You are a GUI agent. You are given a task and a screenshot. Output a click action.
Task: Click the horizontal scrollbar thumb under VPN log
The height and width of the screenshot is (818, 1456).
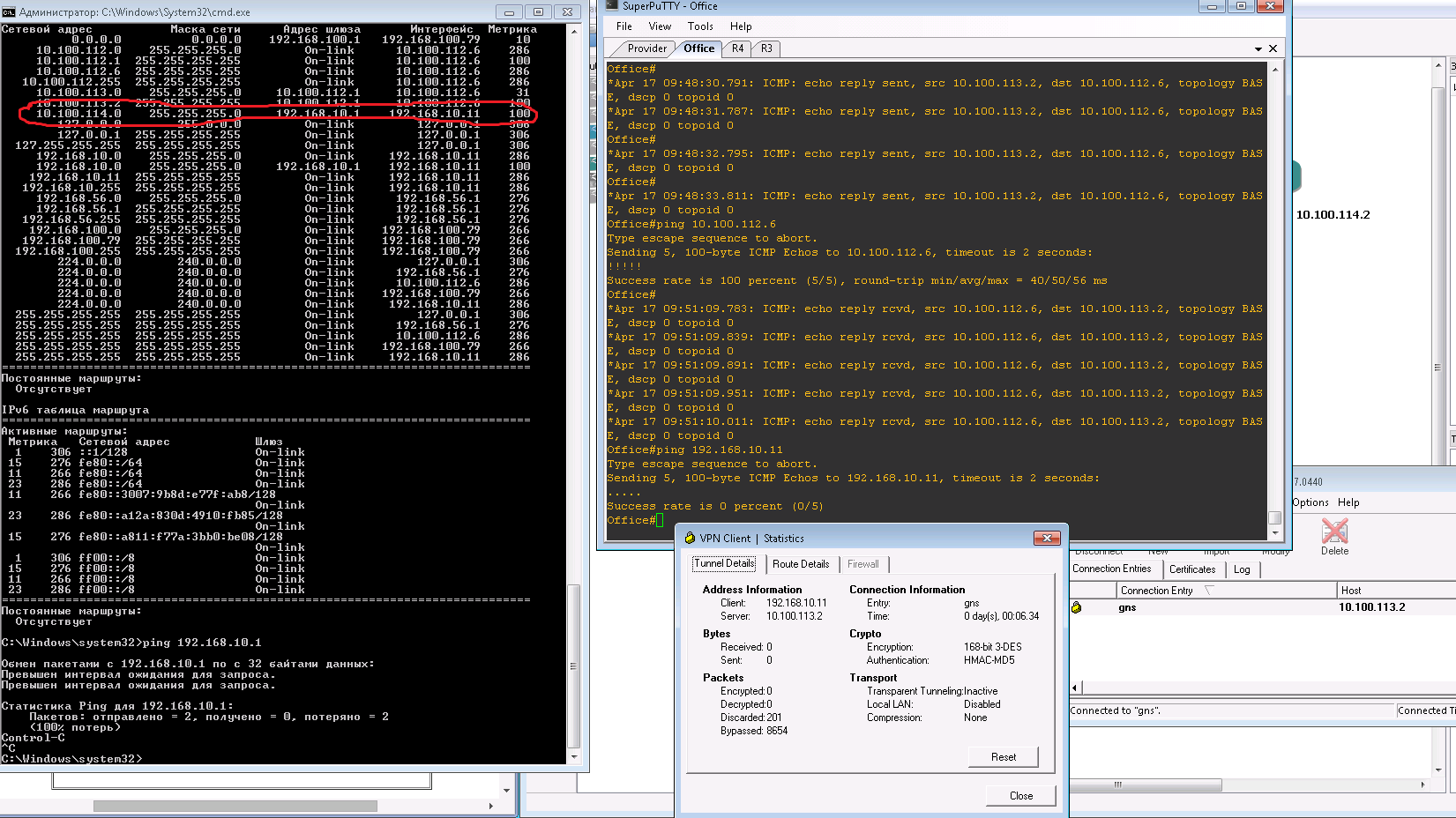[1146, 785]
